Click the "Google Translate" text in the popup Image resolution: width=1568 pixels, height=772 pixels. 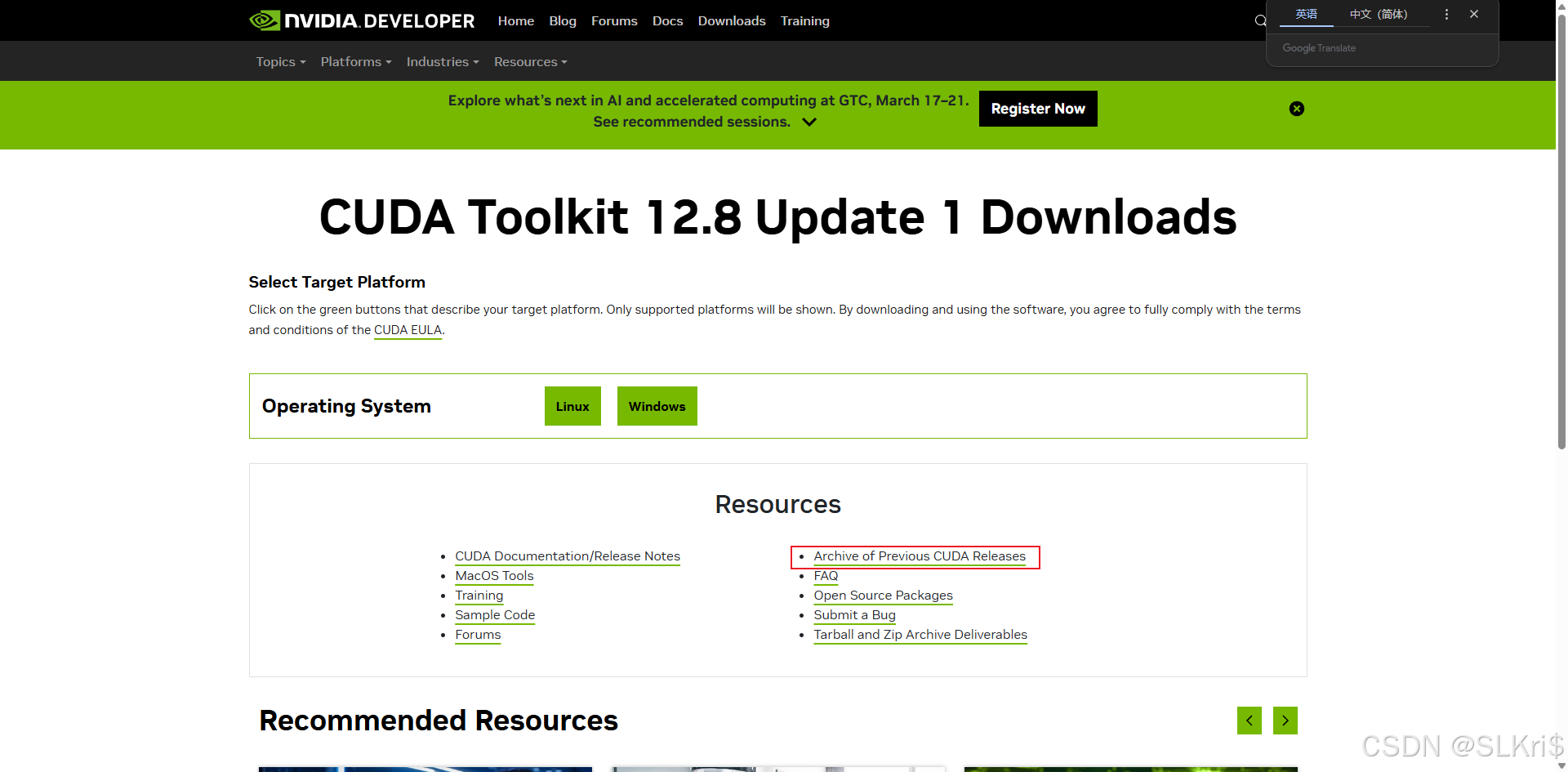[x=1319, y=48]
